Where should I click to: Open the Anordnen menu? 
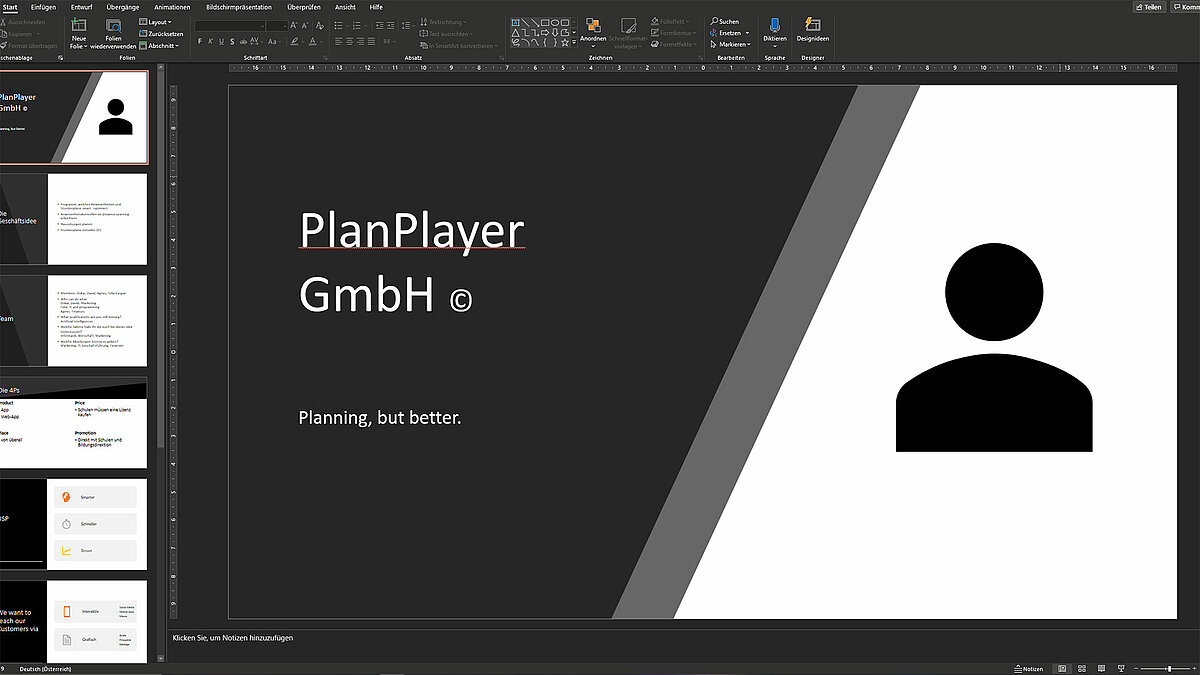coord(593,32)
